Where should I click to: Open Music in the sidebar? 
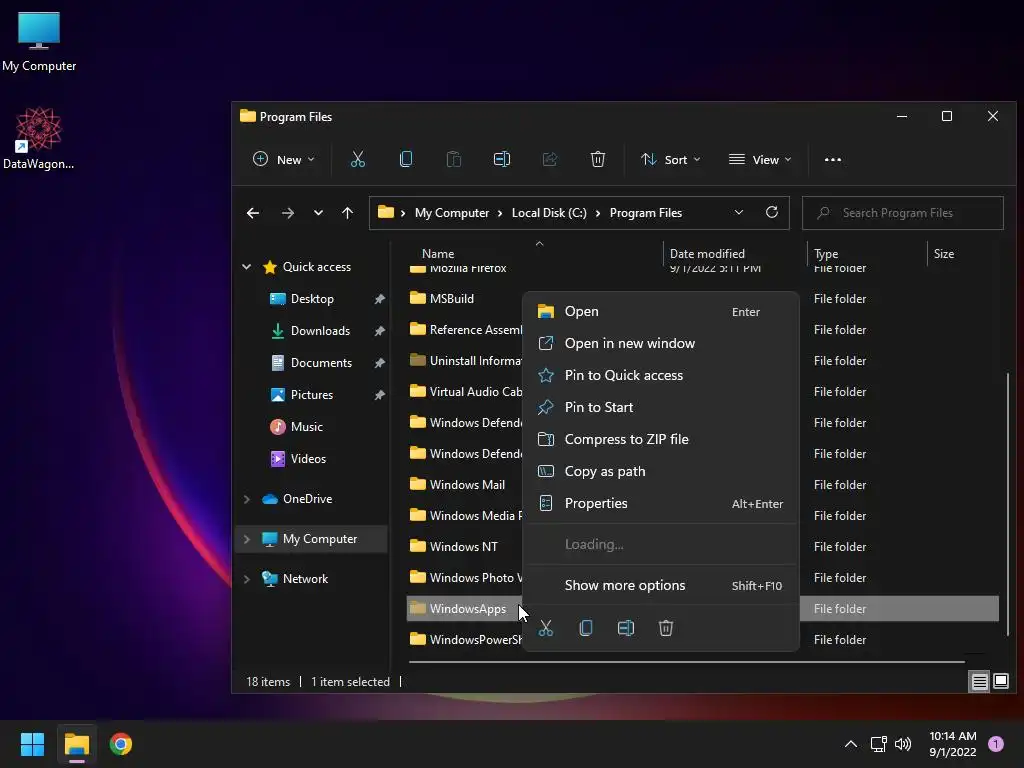pos(306,427)
